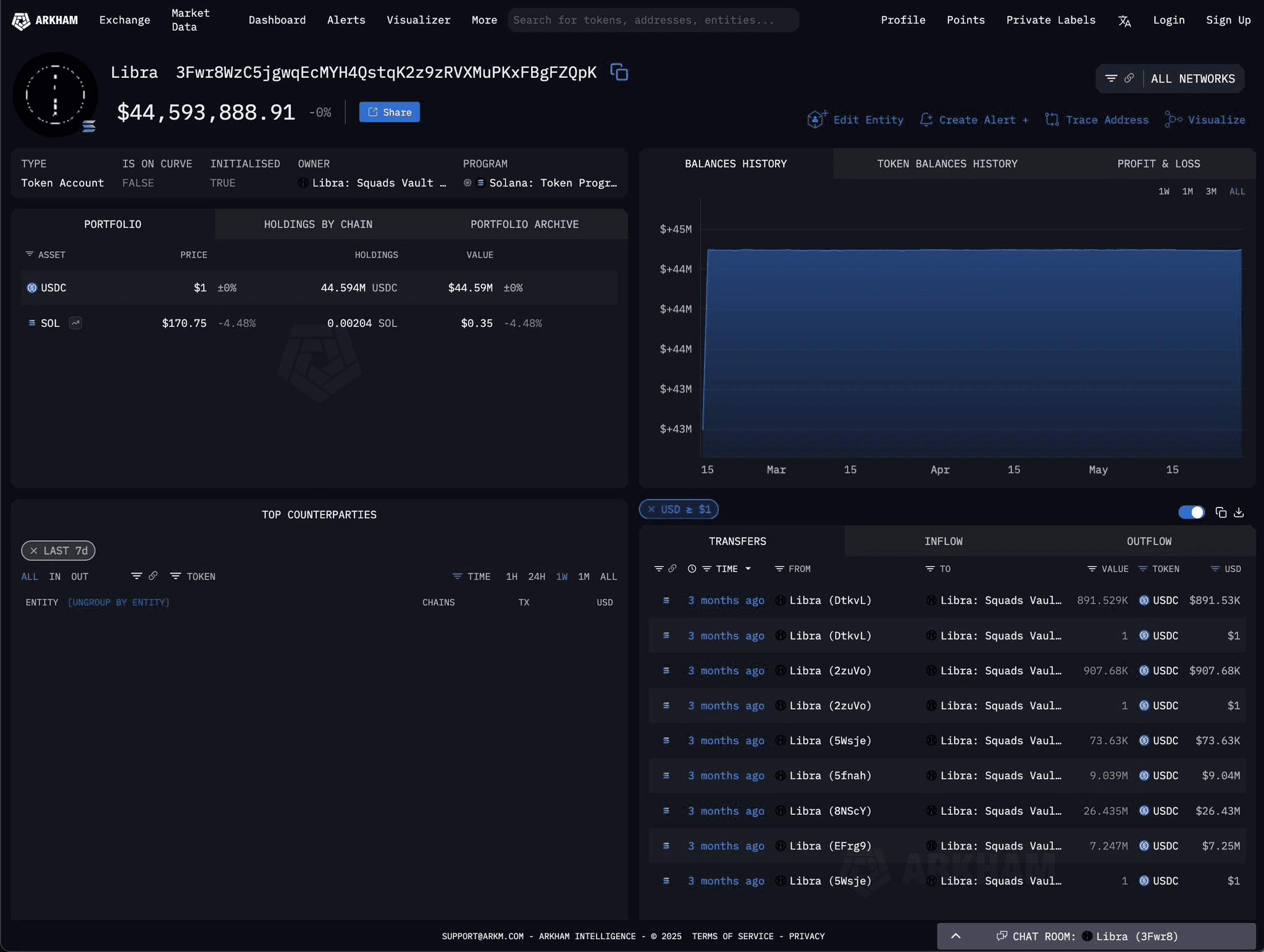Copy the Libra wallet address

tap(619, 72)
